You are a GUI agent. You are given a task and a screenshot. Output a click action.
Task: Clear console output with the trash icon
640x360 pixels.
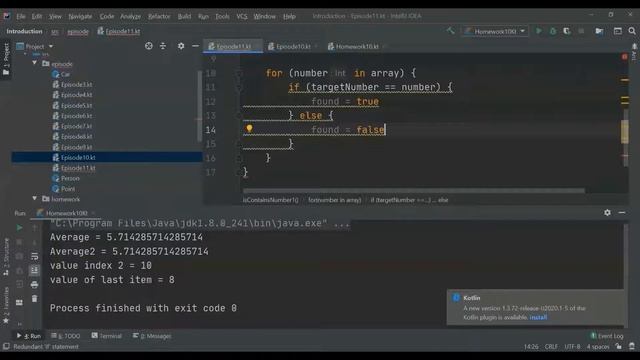click(35, 299)
